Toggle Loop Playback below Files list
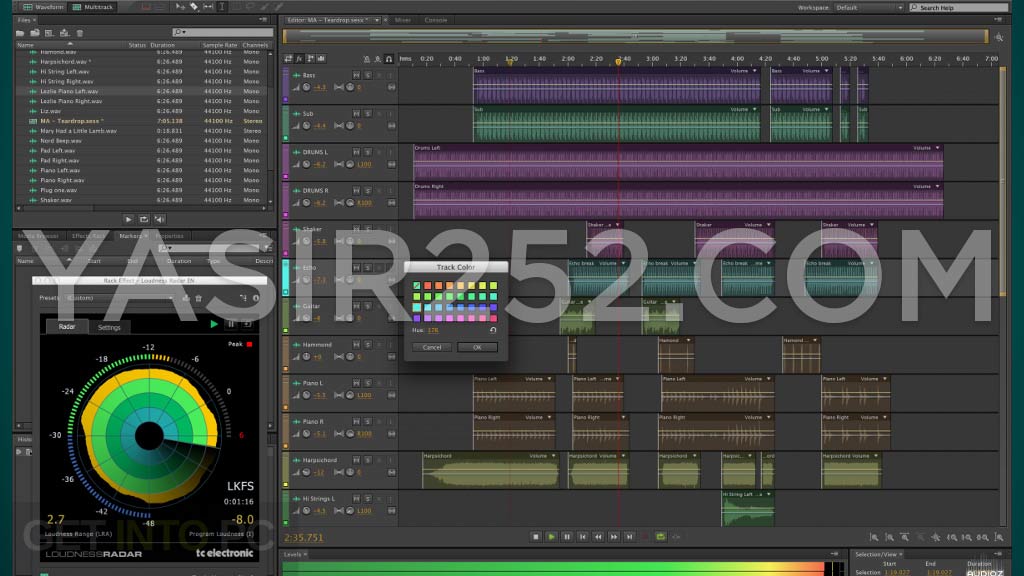Screen dimensions: 1024x576 coord(144,219)
